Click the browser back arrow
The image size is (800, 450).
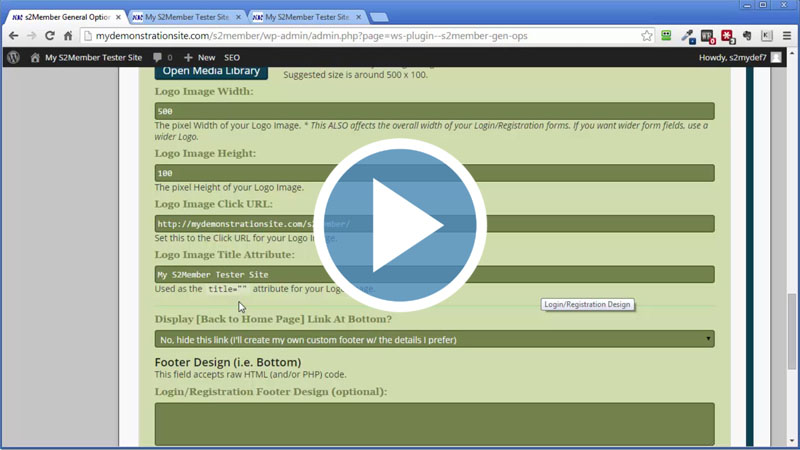14,36
